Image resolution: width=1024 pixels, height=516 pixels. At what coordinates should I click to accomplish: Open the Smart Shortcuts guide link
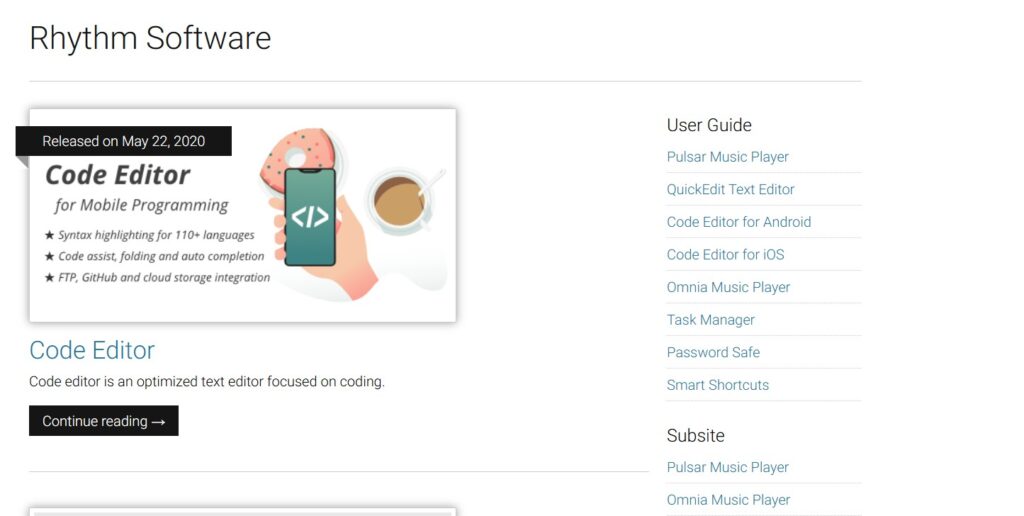tap(717, 385)
